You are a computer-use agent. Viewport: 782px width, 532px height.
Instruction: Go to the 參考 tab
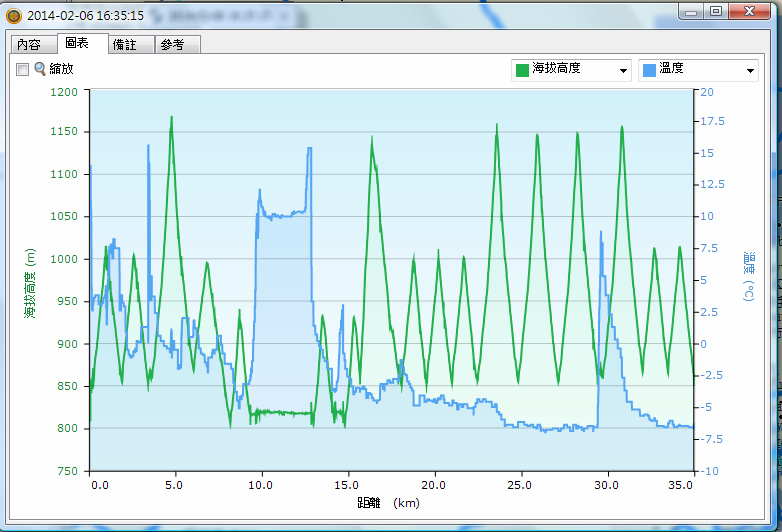(x=174, y=44)
